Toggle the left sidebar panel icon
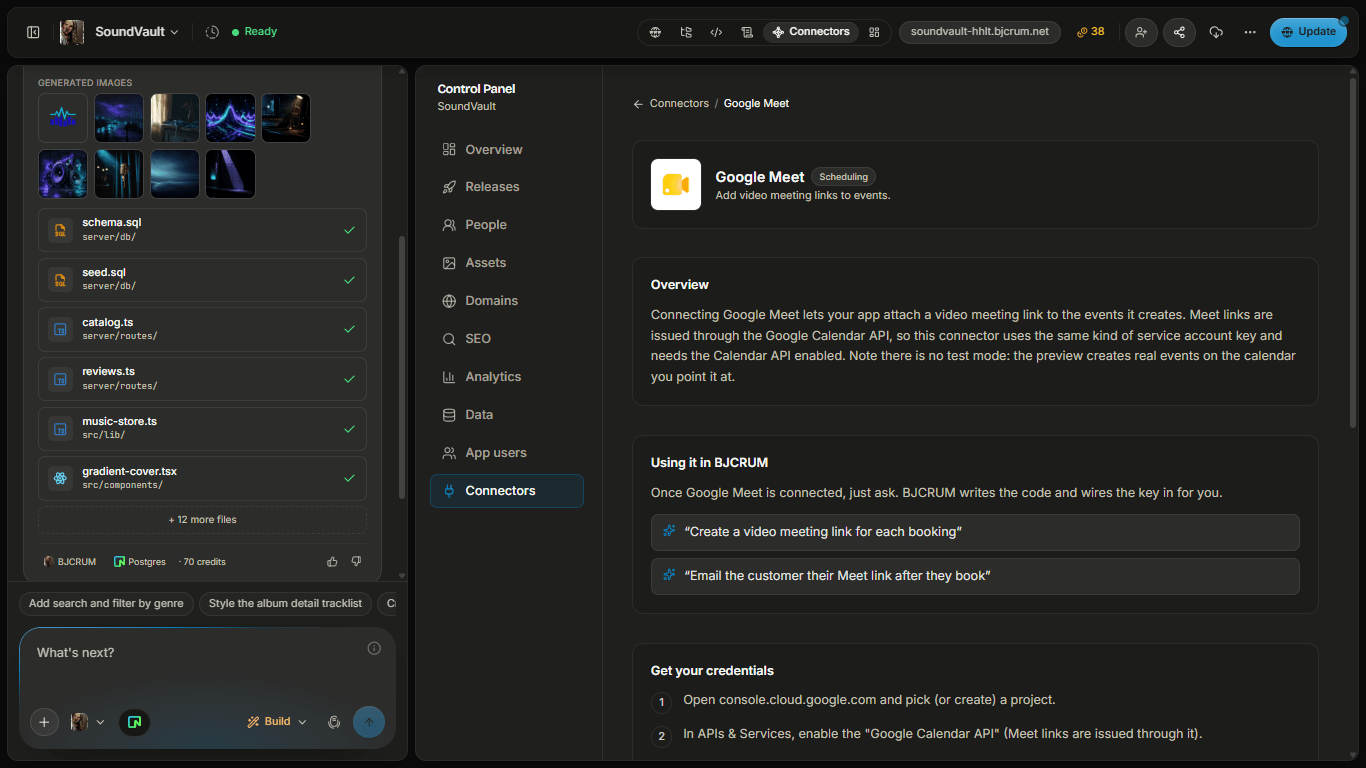Viewport: 1366px width, 768px height. 33,32
